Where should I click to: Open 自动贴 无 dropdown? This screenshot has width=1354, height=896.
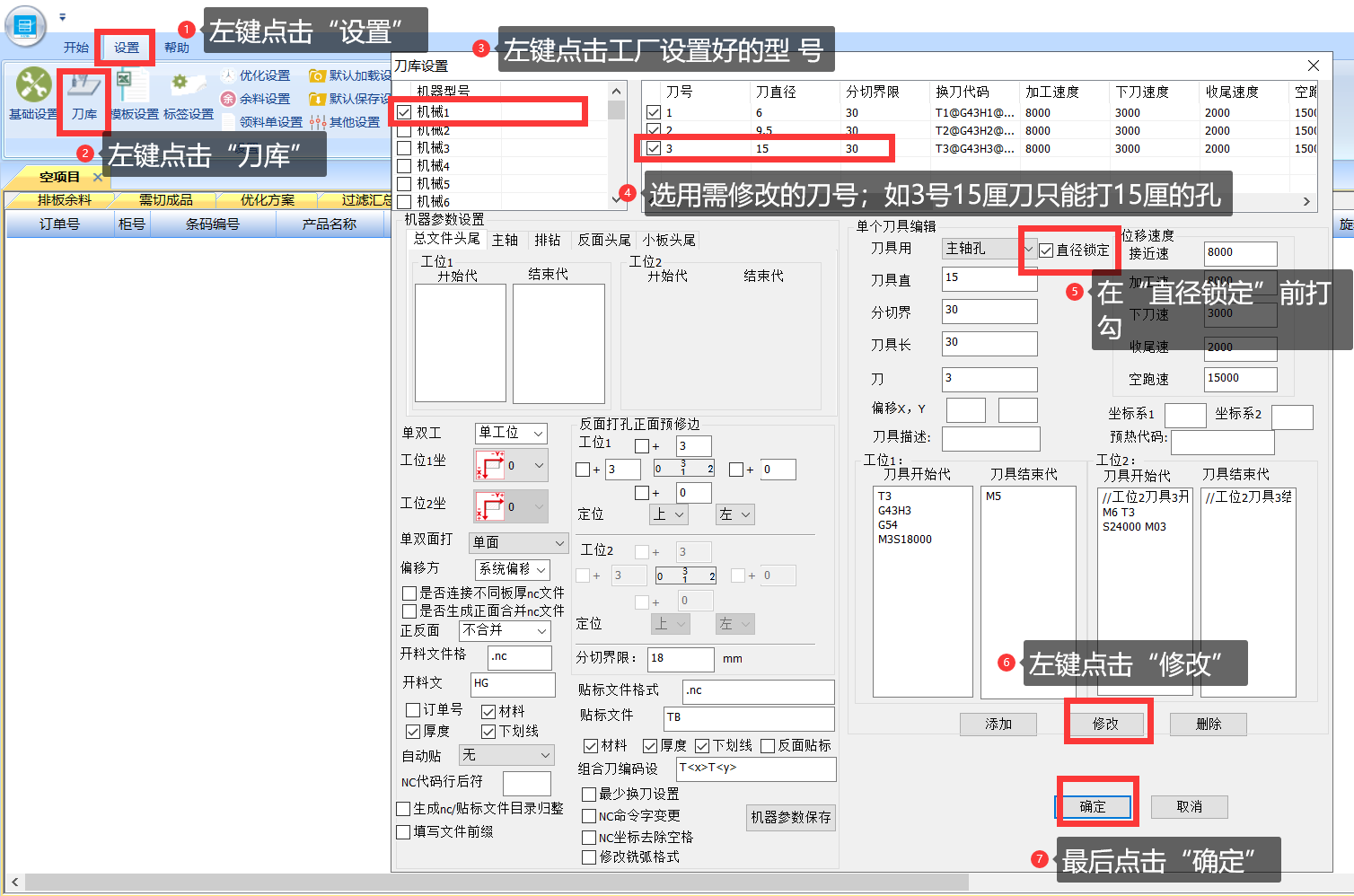[506, 755]
